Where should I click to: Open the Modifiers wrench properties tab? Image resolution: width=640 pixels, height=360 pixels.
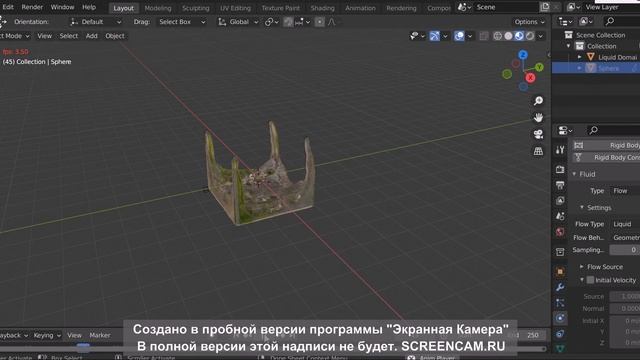click(x=560, y=287)
